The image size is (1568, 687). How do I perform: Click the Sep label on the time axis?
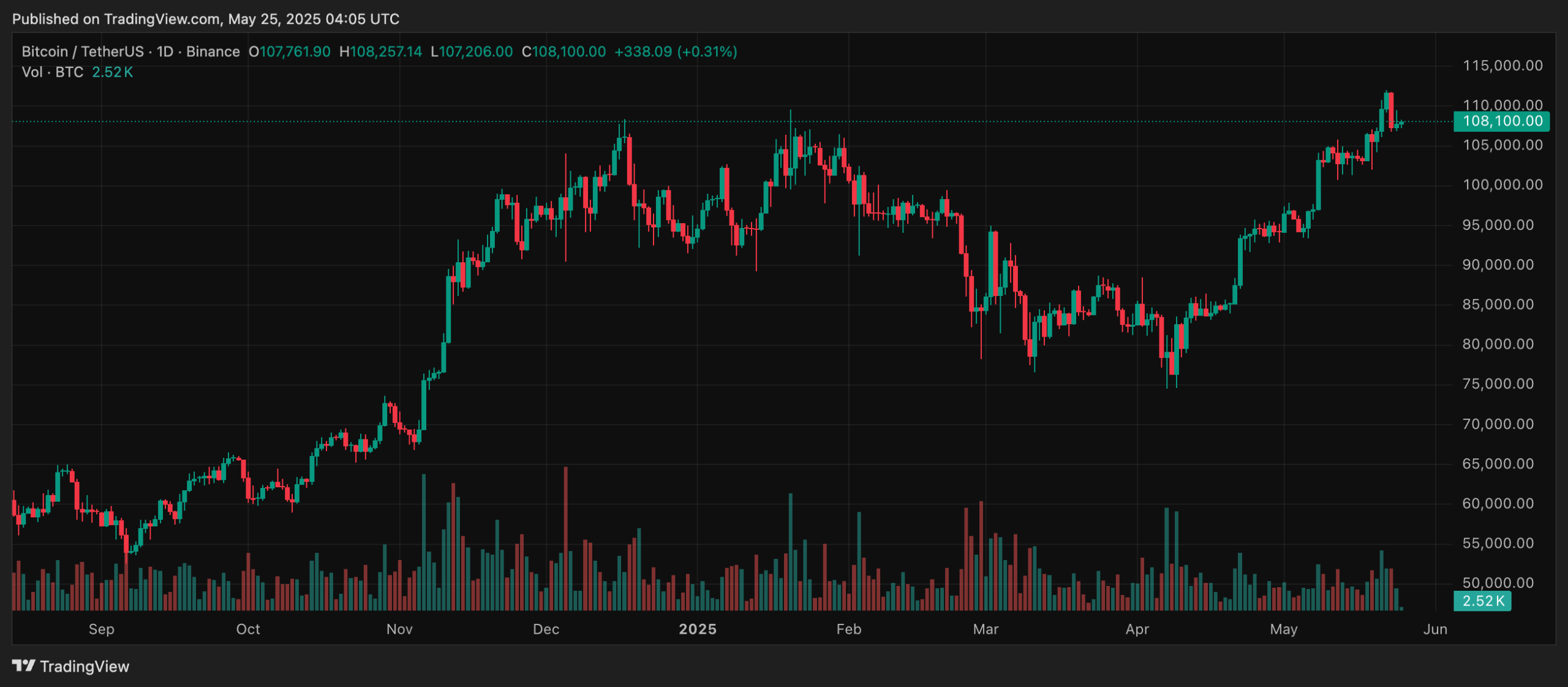(102, 629)
